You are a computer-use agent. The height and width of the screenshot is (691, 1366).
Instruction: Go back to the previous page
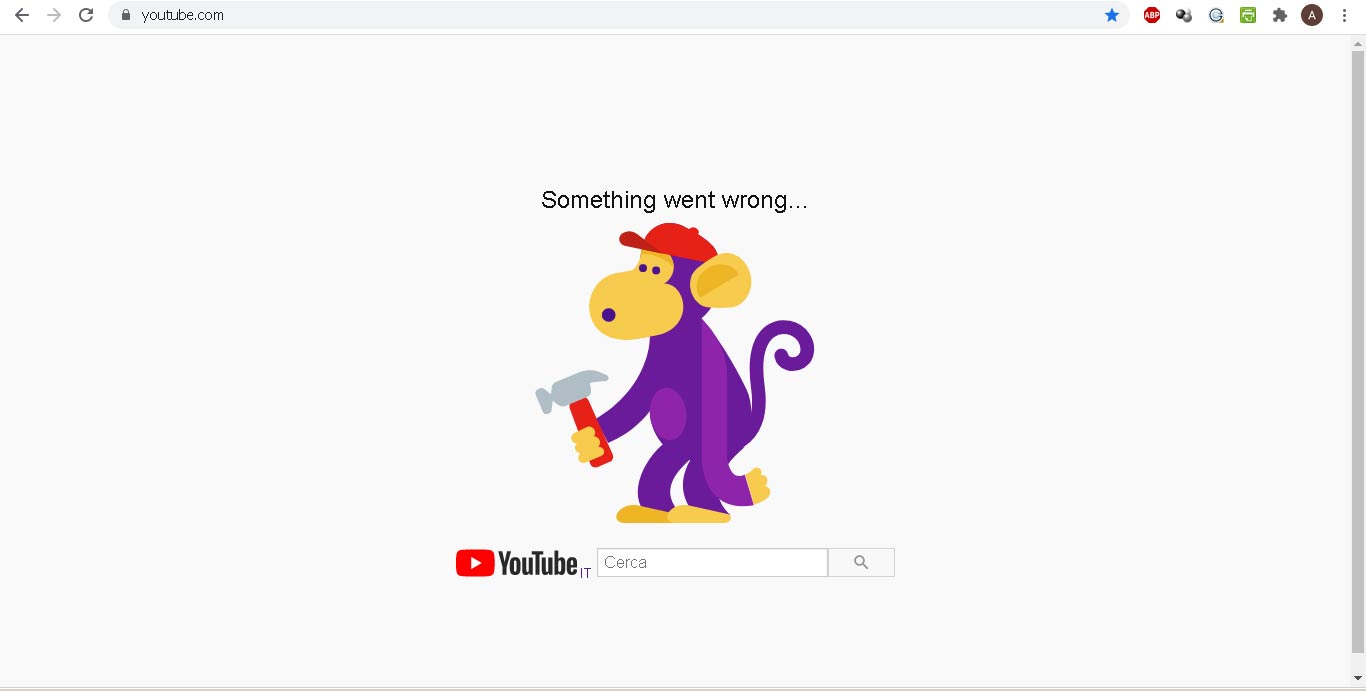tap(22, 15)
